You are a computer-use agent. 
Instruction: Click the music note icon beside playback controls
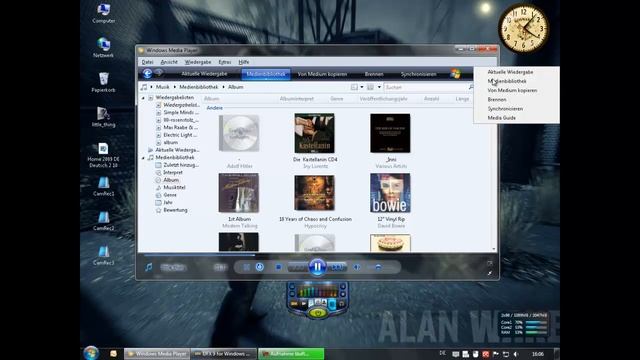pos(149,267)
